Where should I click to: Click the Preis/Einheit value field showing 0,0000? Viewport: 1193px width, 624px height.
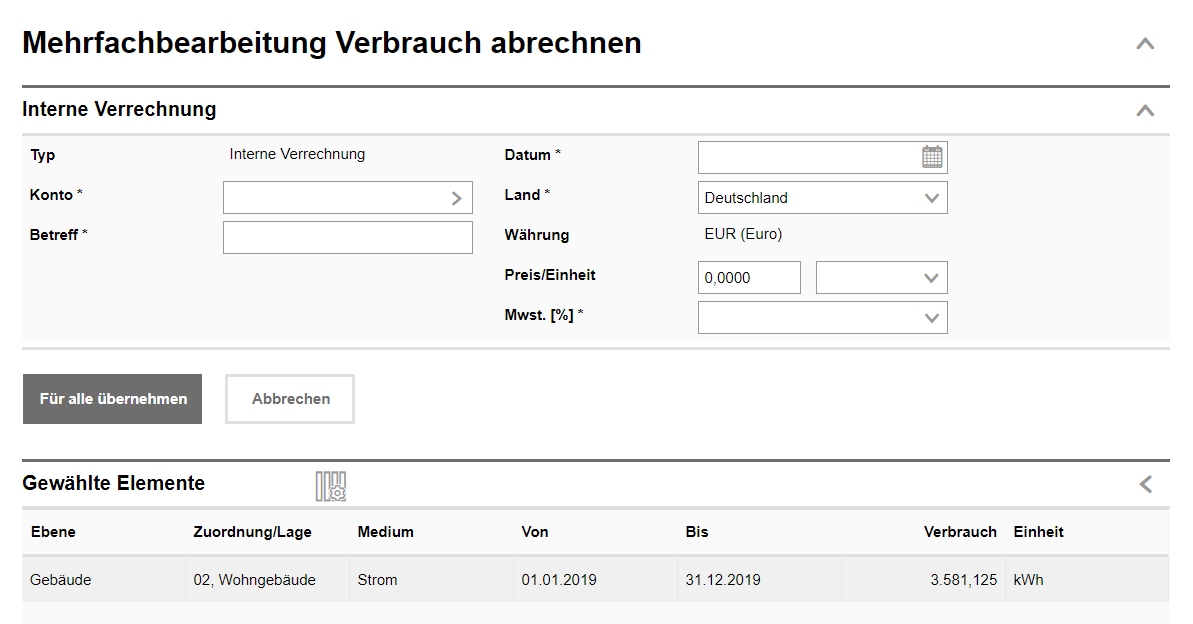click(x=748, y=277)
